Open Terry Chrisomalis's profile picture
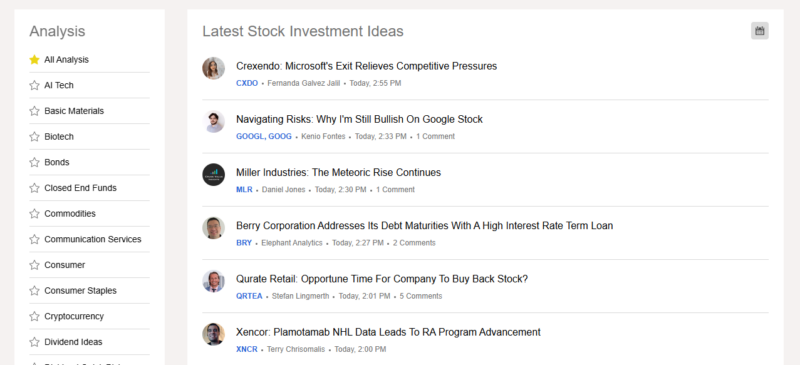800x365 pixels. click(x=213, y=334)
